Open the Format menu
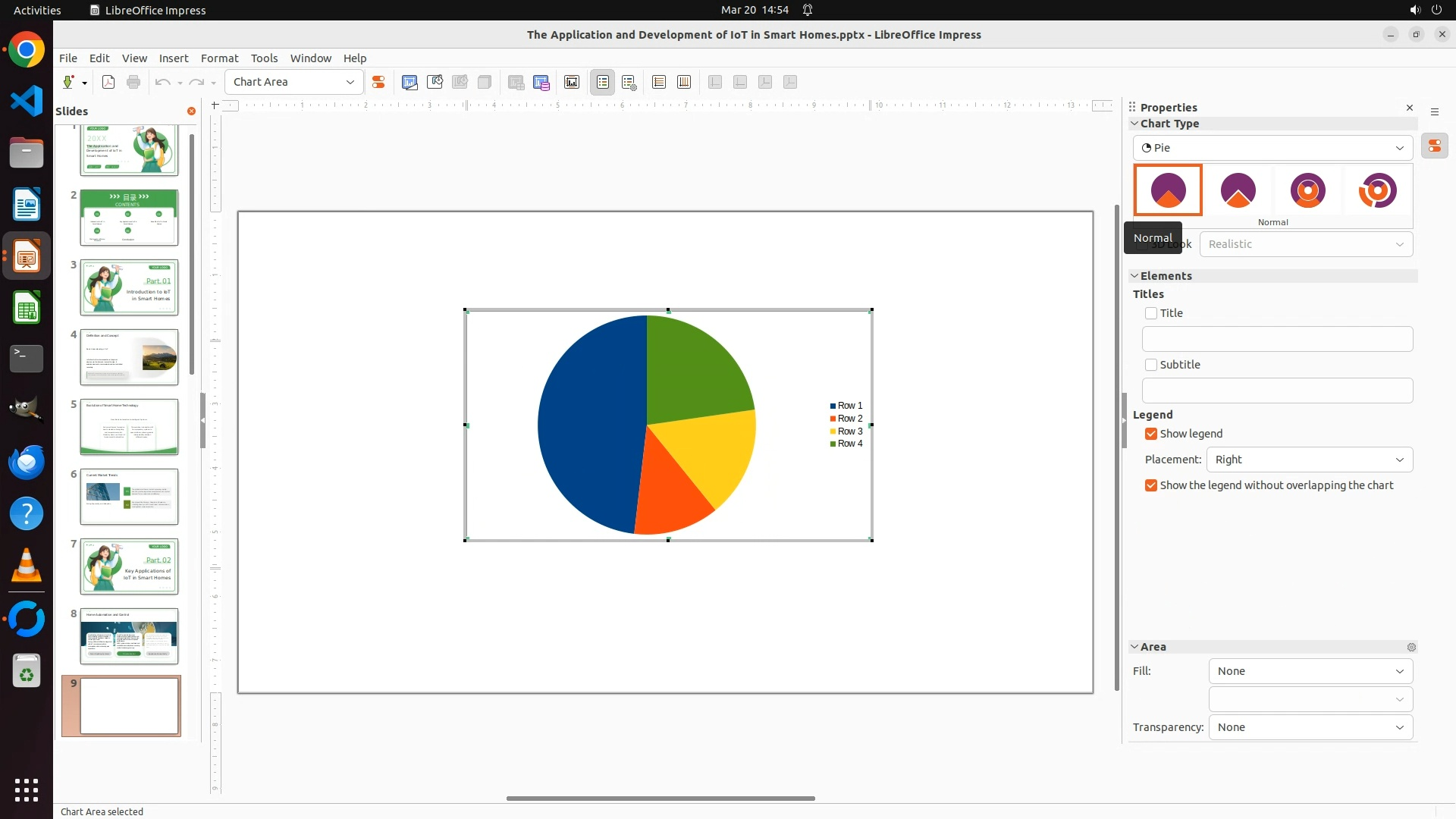 [219, 58]
